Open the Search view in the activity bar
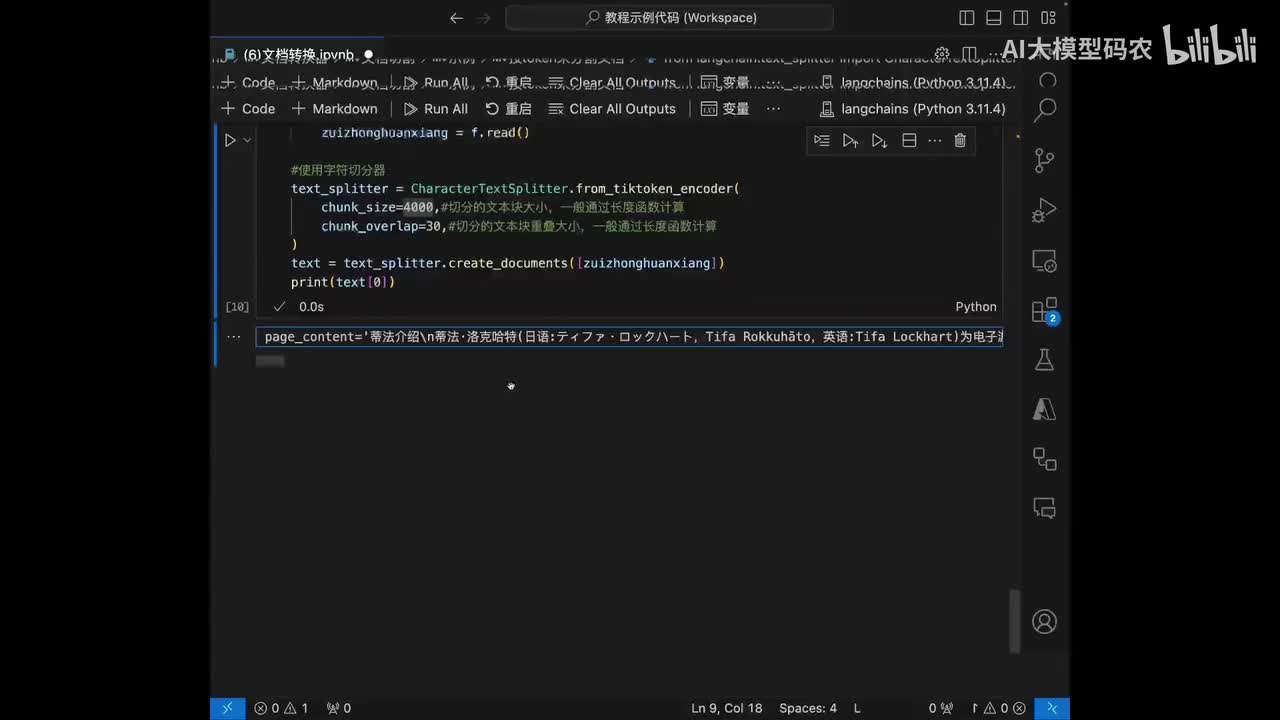This screenshot has width=1280, height=720. click(x=1045, y=110)
